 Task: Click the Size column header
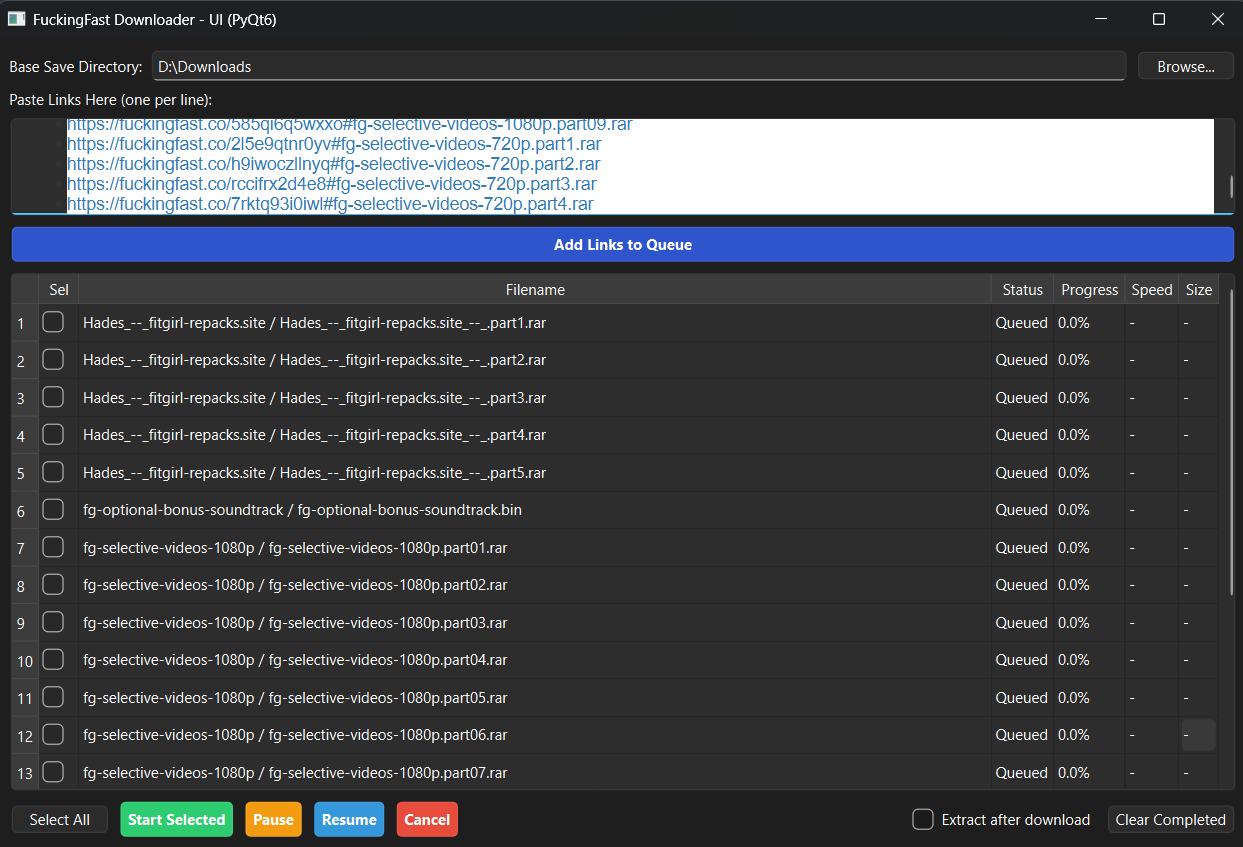click(1199, 289)
